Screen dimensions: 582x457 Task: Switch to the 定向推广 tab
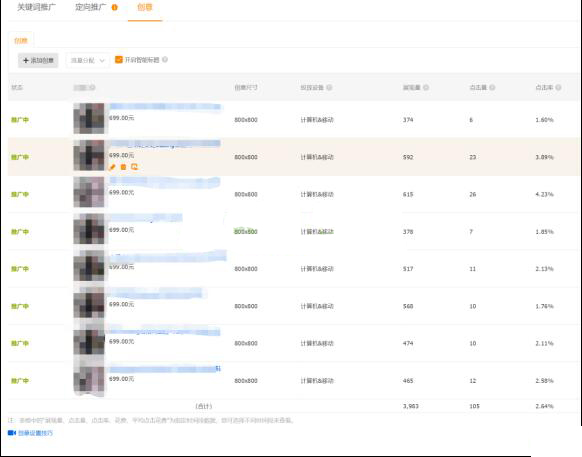91,7
